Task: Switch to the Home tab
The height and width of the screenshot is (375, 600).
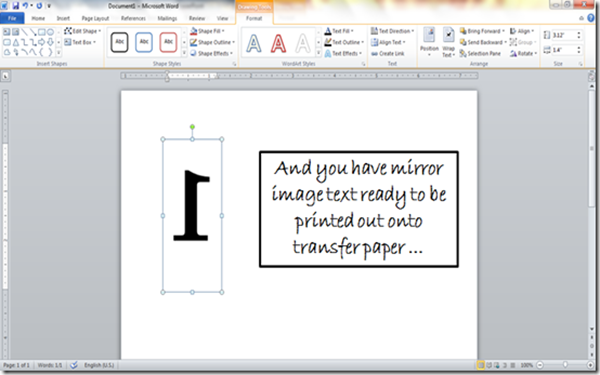Action: [x=38, y=18]
